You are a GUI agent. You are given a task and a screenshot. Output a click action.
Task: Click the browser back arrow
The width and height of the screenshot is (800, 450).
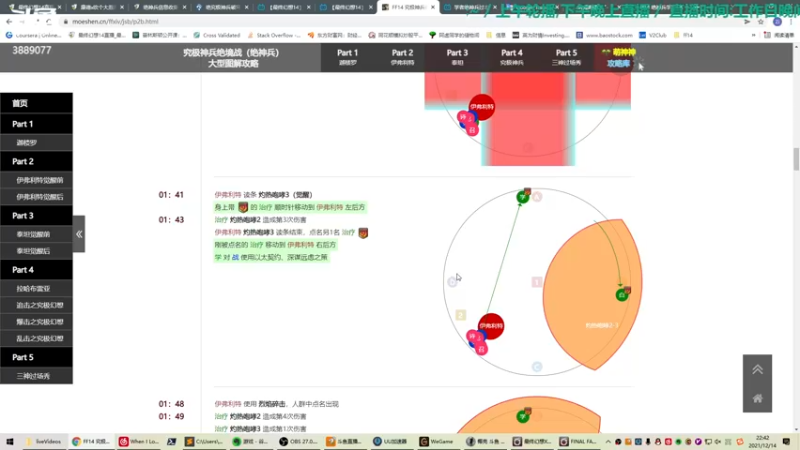click(x=9, y=21)
